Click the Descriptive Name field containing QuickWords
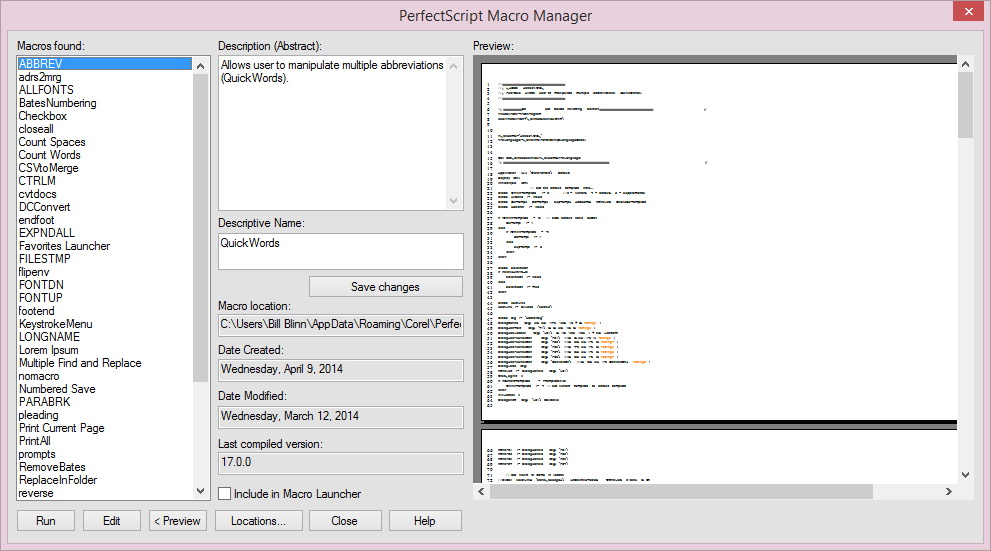 (x=341, y=251)
